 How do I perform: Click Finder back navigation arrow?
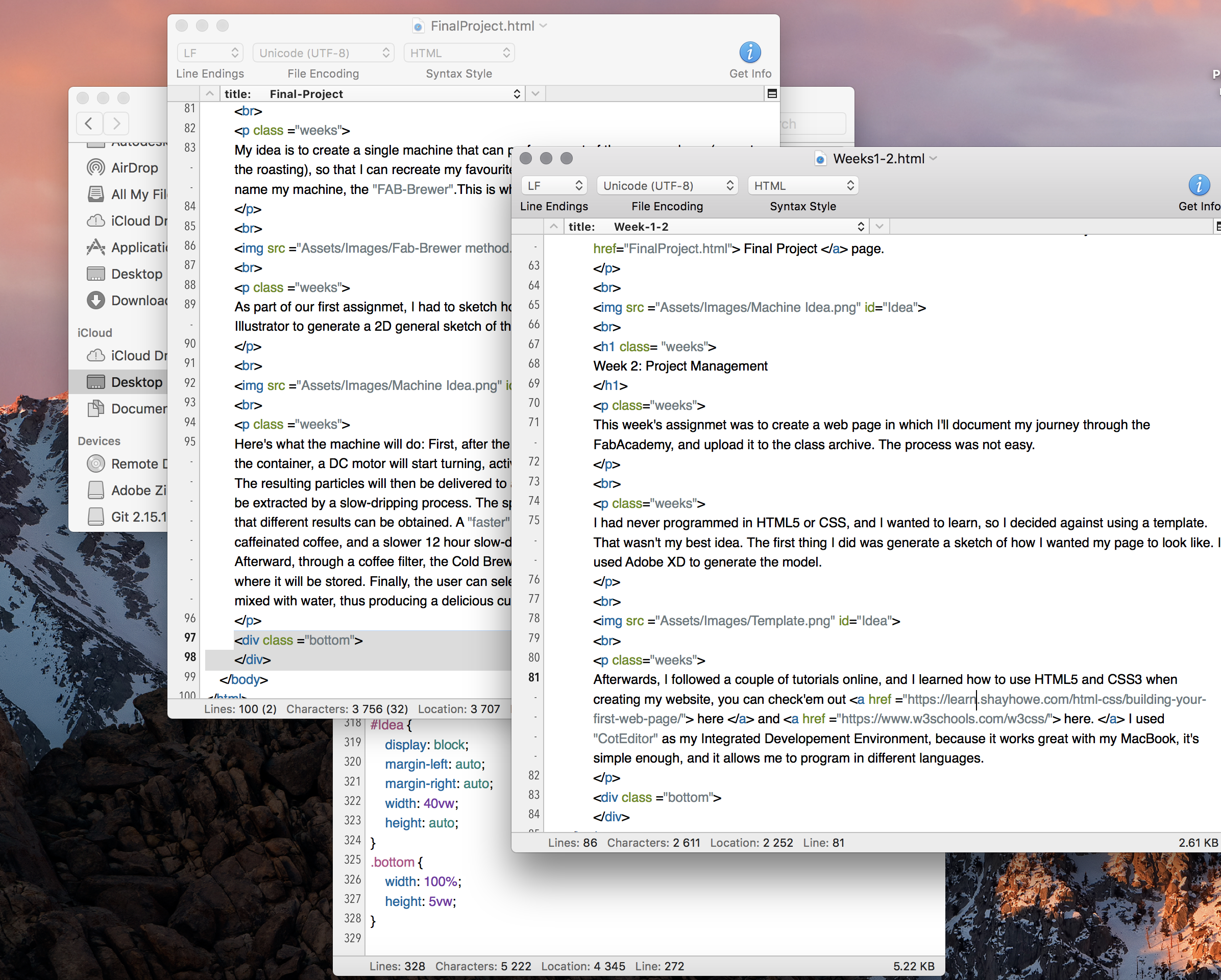tap(89, 123)
